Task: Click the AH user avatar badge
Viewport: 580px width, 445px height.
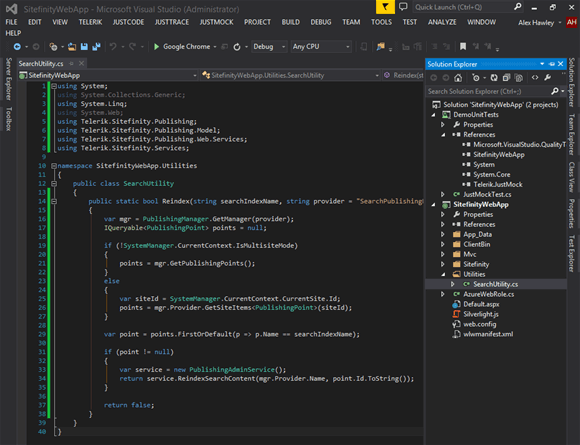Action: (x=571, y=22)
